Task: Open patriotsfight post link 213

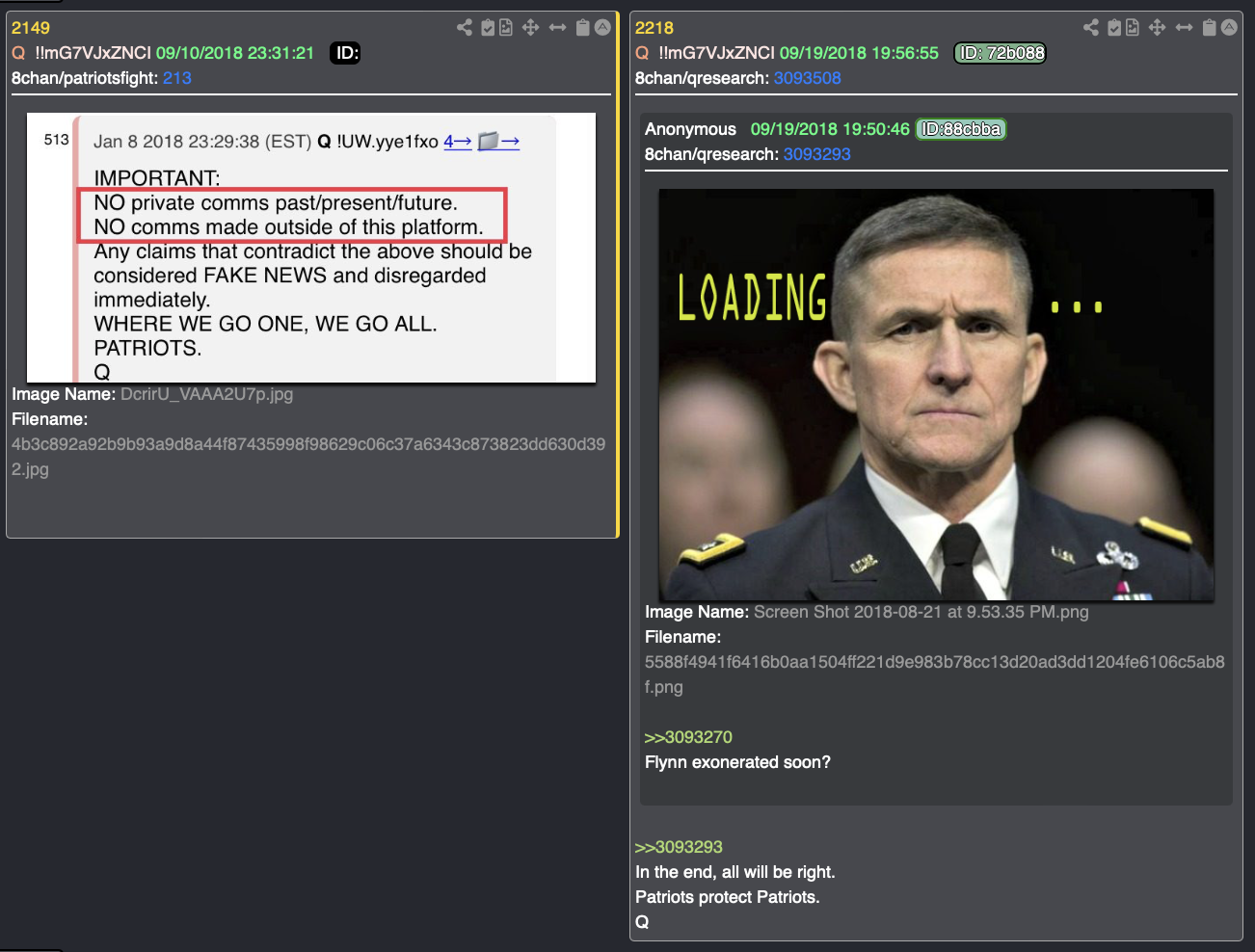Action: pyautogui.click(x=177, y=78)
